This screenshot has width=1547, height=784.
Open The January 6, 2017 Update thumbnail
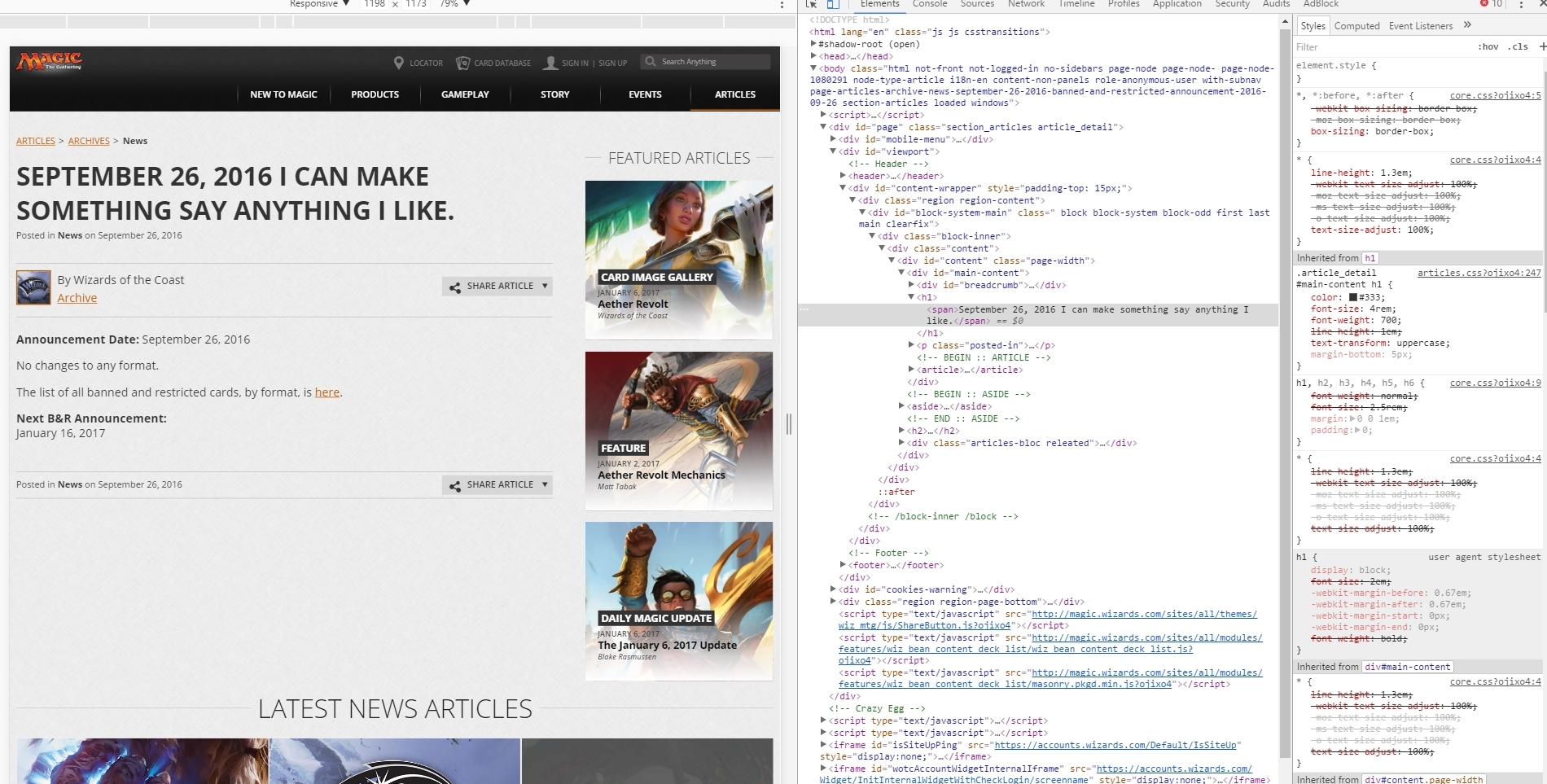pos(678,601)
